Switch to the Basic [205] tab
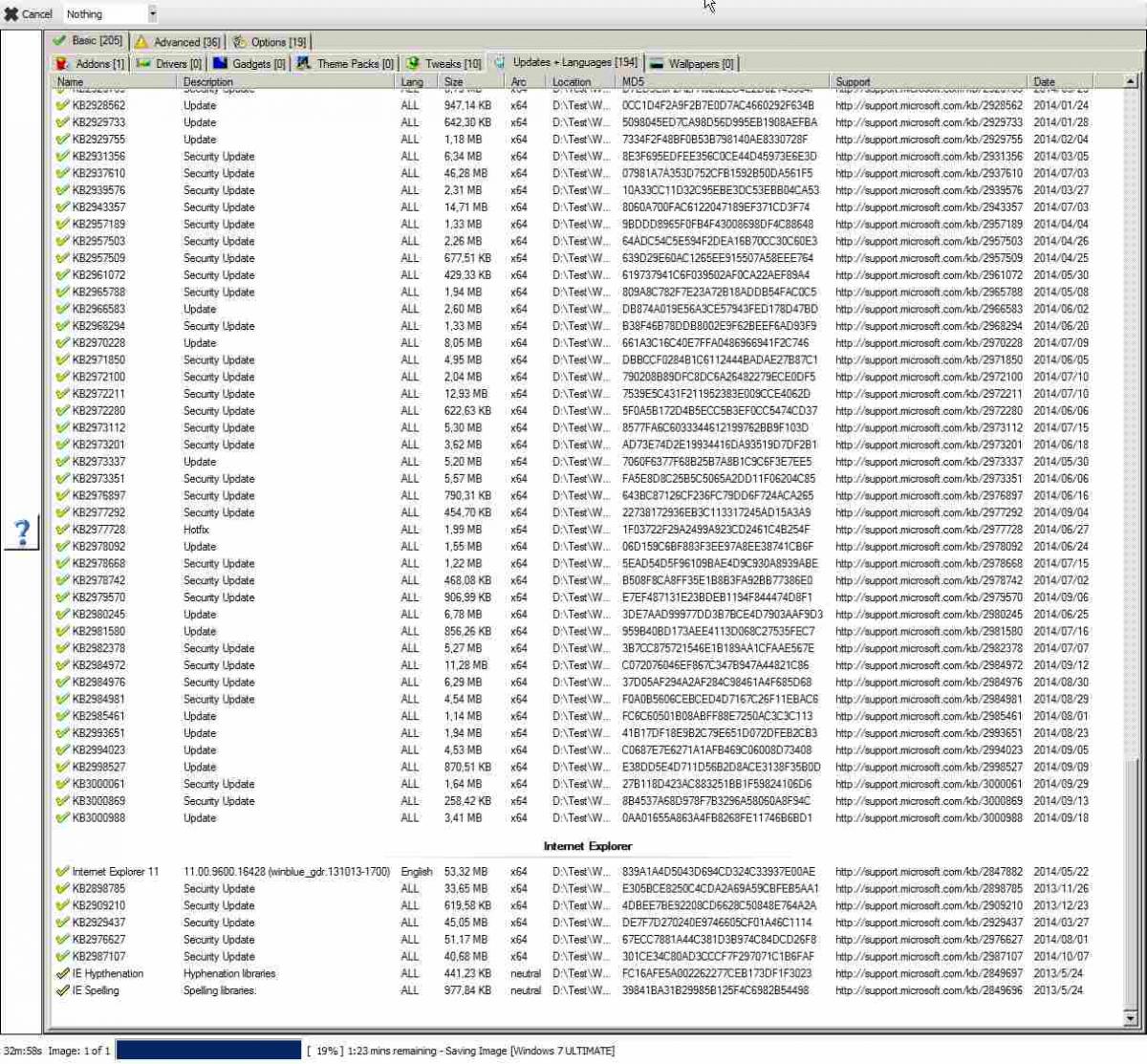1147x1064 pixels. pyautogui.click(x=87, y=41)
